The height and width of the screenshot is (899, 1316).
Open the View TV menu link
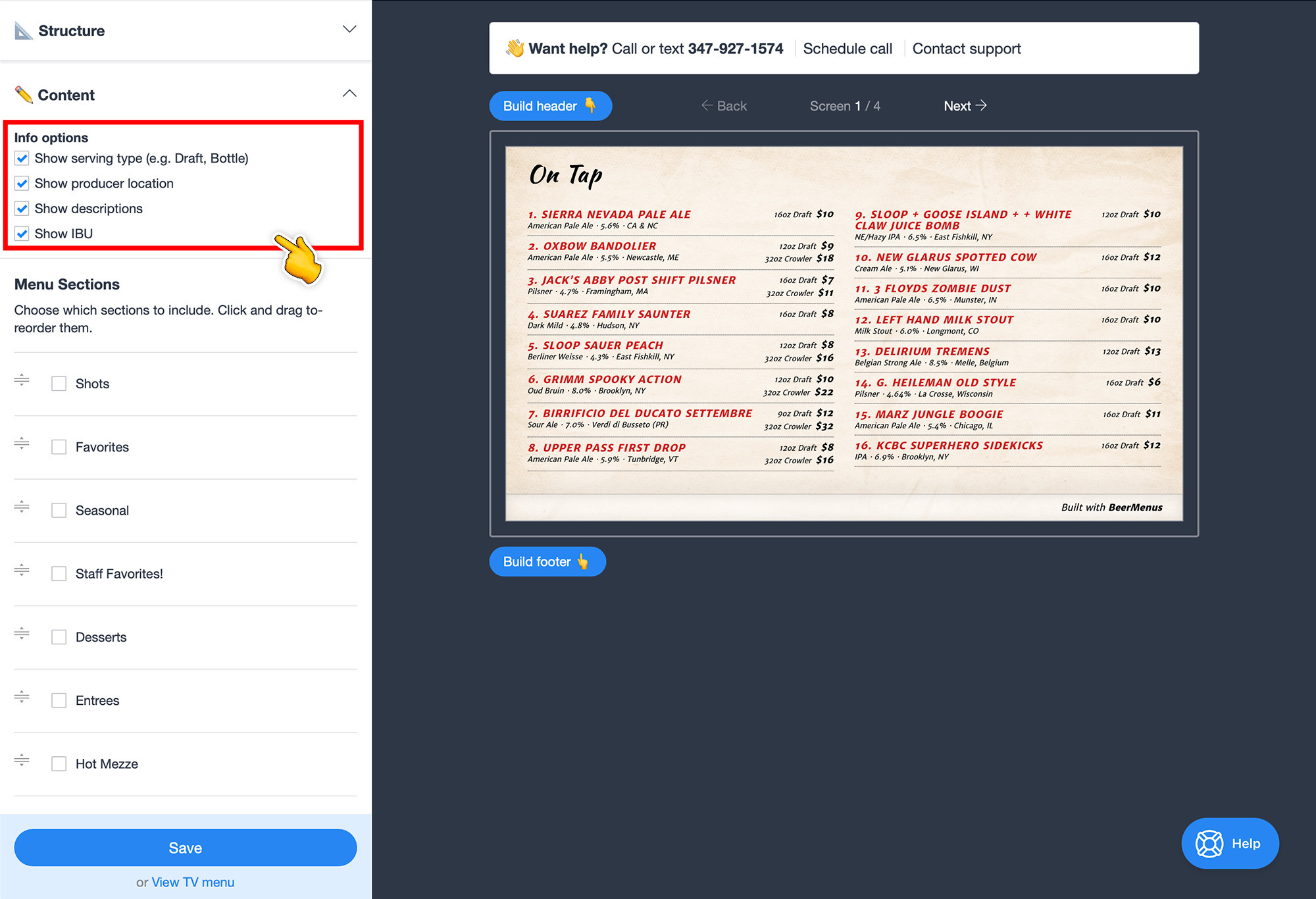click(x=192, y=882)
